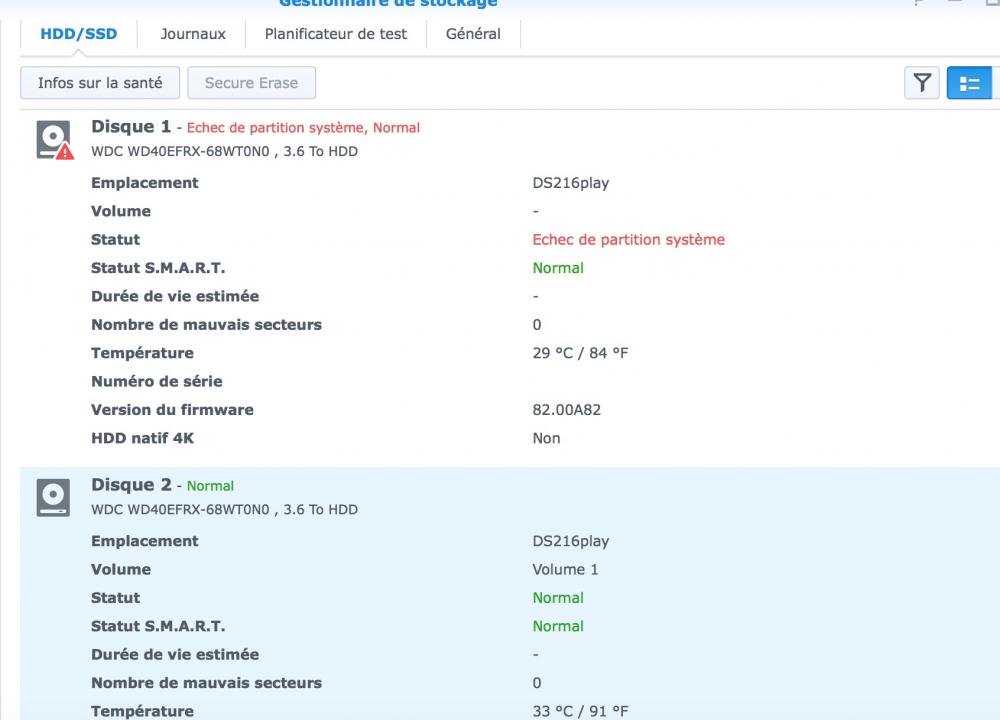Click Nombre de mauvais secteurs label for Disque 2

tap(207, 683)
